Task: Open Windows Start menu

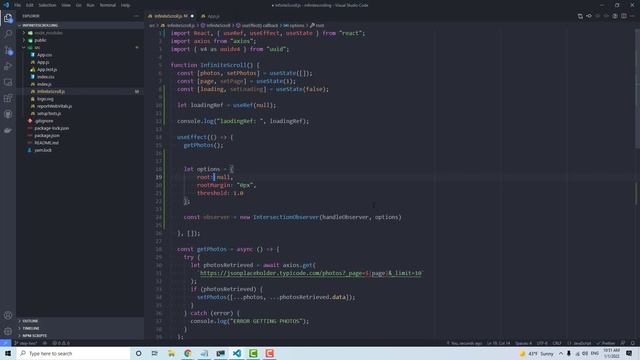Action: [8, 353]
